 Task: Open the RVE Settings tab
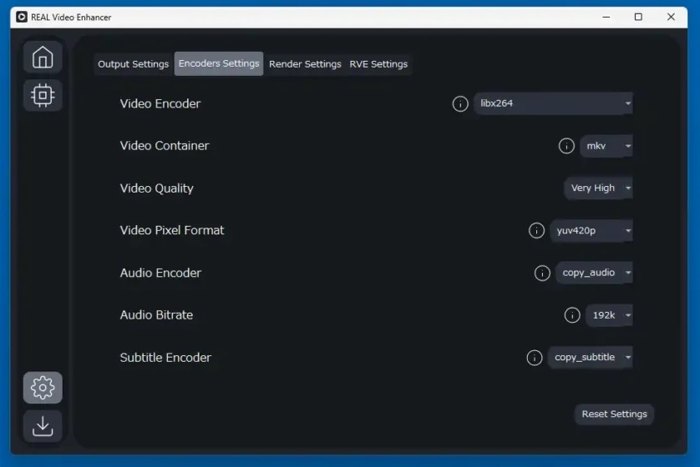(379, 64)
